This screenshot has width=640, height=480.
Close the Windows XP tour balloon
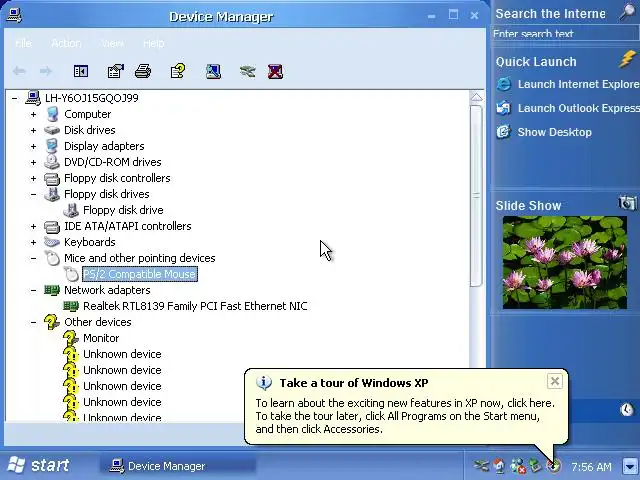pyautogui.click(x=555, y=382)
